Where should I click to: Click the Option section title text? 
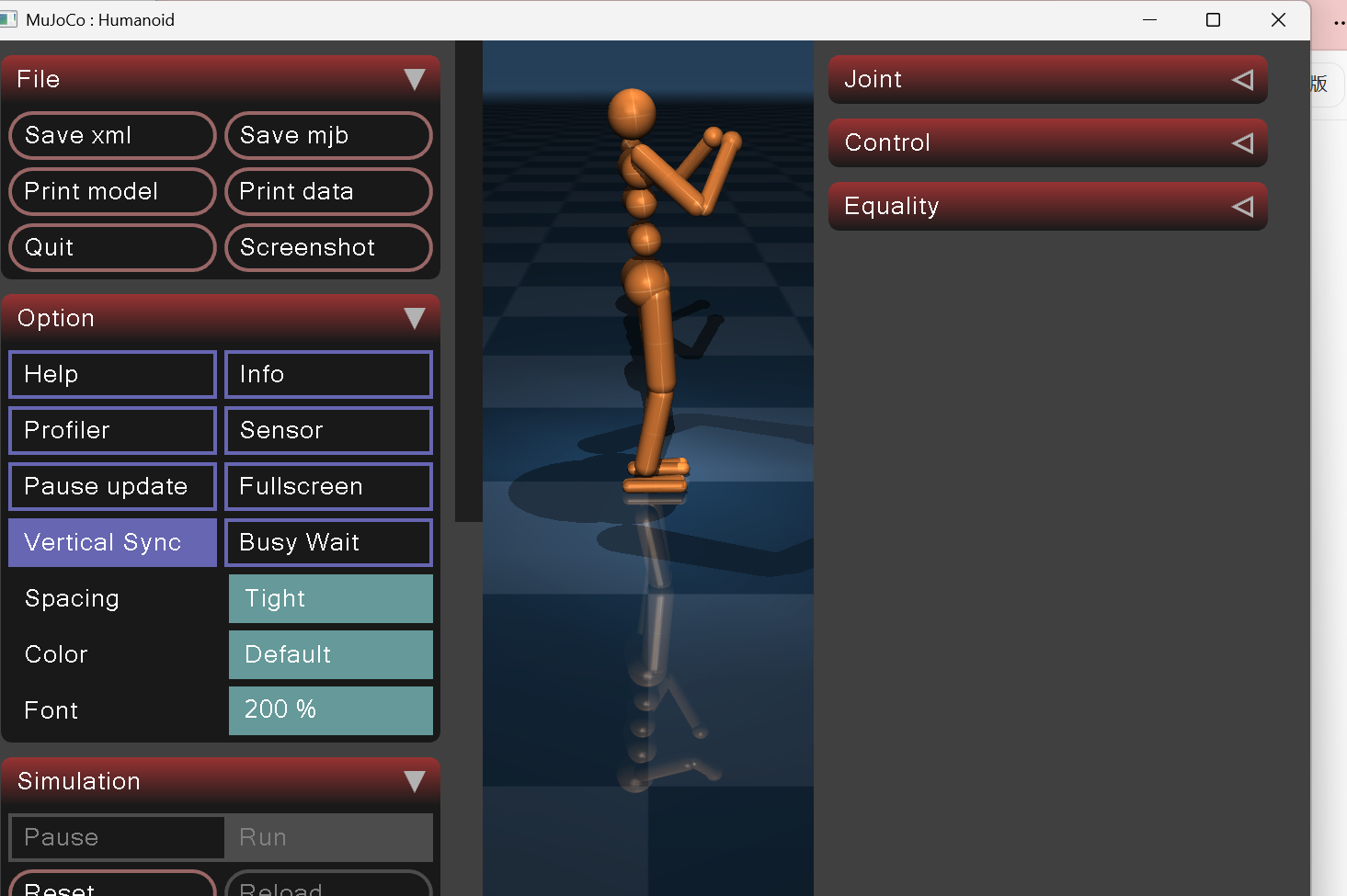(56, 319)
